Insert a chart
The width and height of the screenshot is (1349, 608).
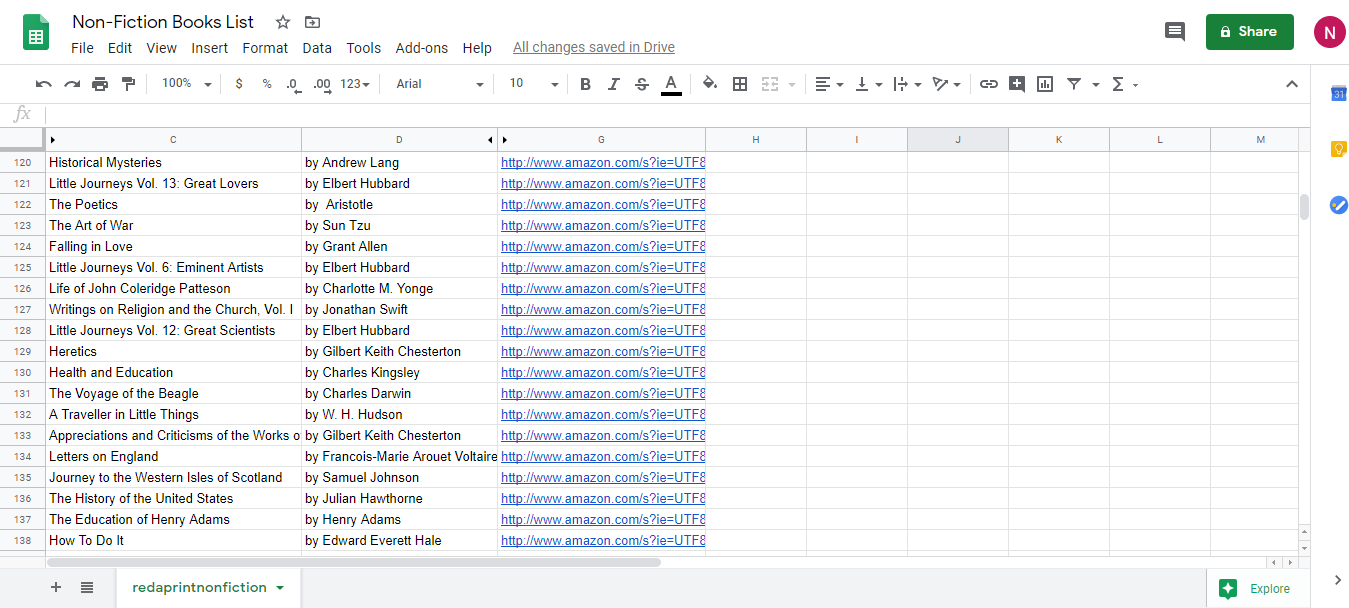(x=1045, y=84)
